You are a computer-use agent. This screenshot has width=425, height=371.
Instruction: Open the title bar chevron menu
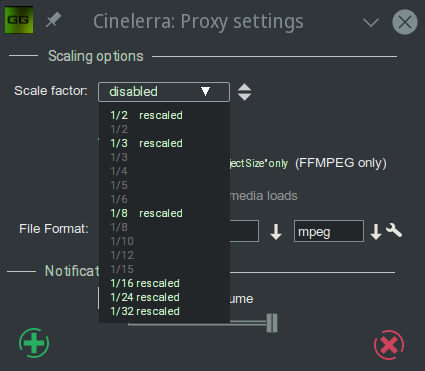coord(371,23)
